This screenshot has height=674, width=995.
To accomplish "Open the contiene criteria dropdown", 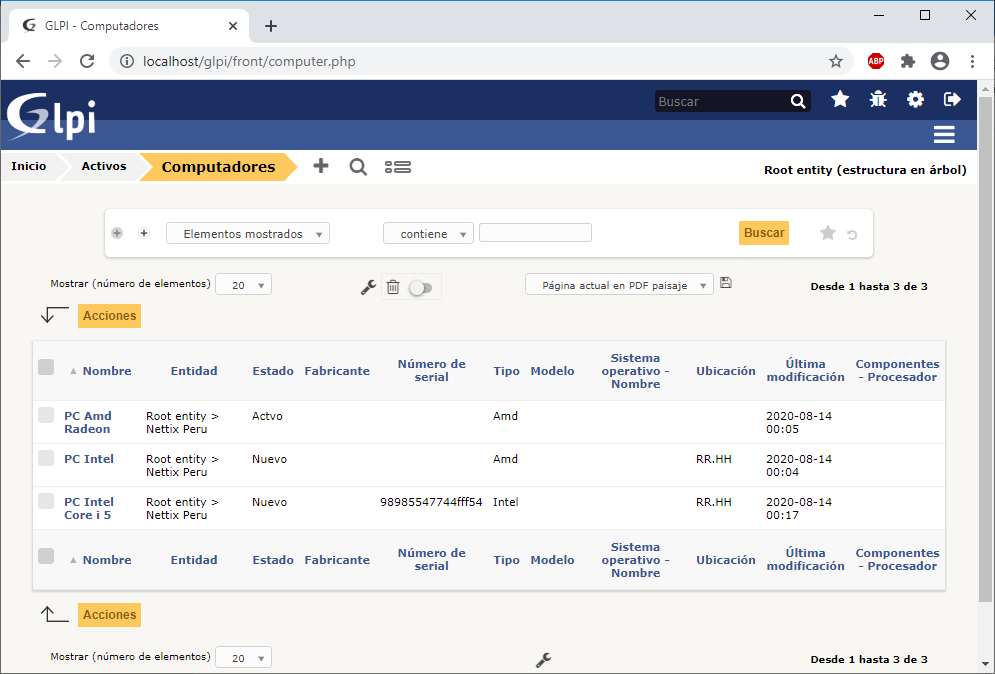I will coord(428,234).
